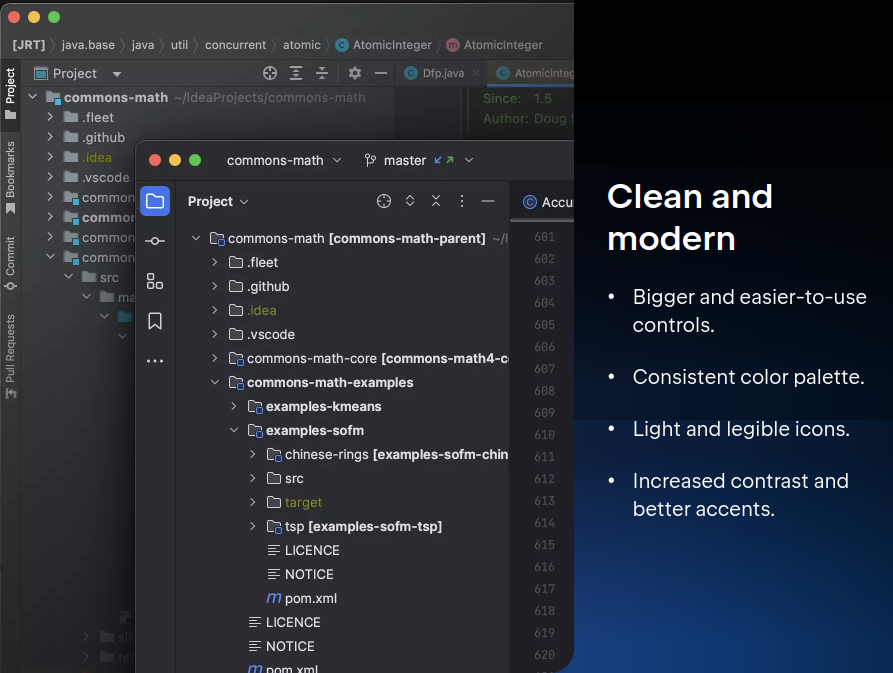Open More Tool Windows via ellipsis icon
The width and height of the screenshot is (893, 673).
tap(155, 360)
